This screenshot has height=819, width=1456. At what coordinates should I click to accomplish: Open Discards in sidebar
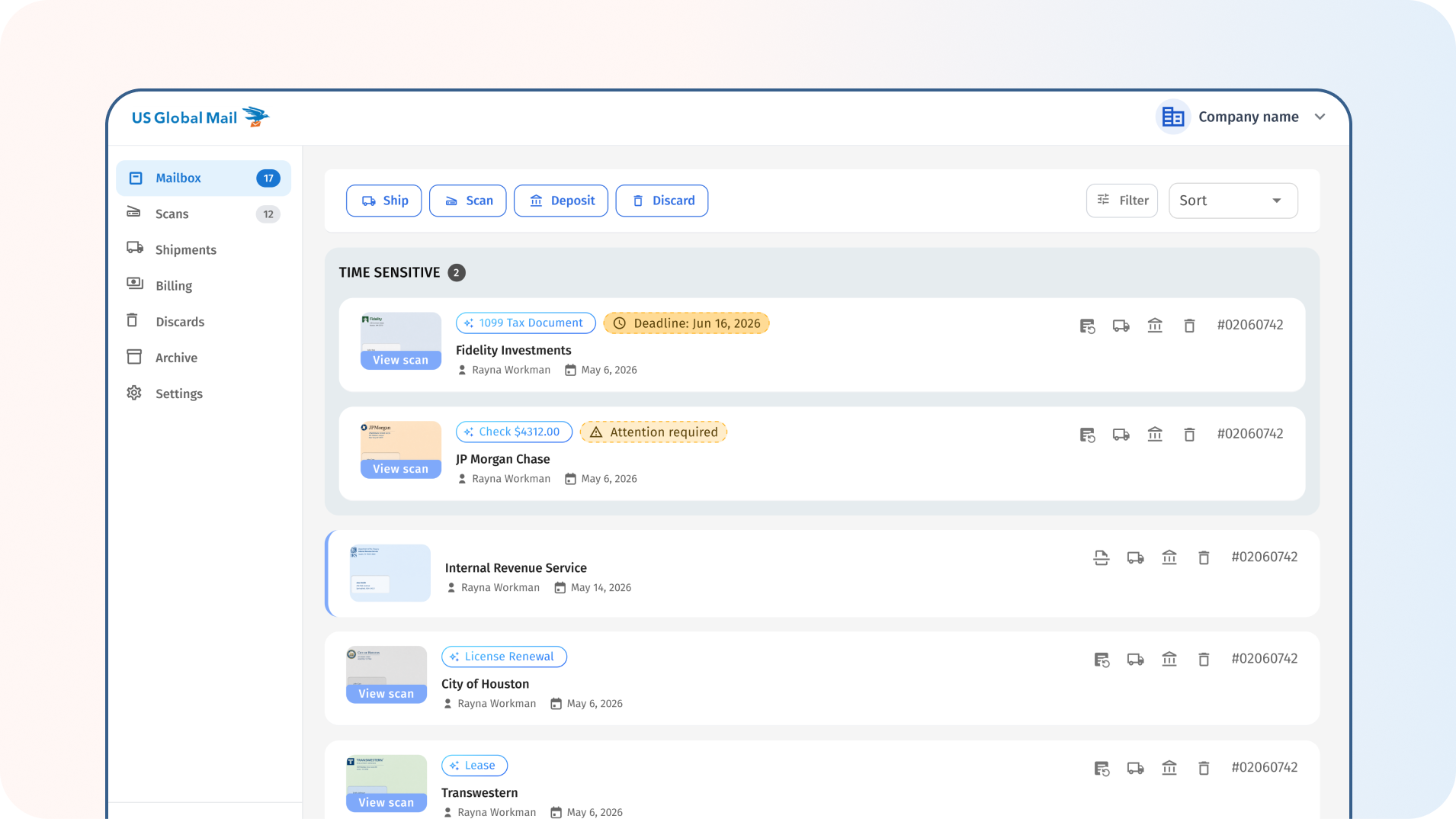pyautogui.click(x=204, y=322)
